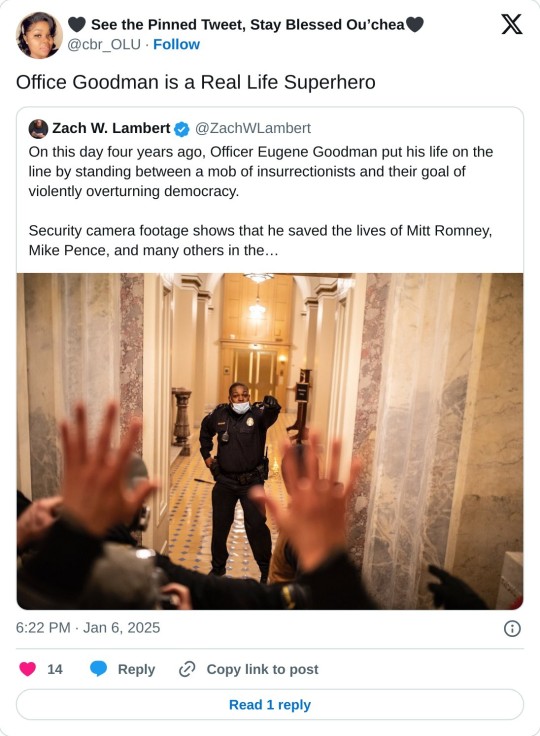Viewport: 540px width, 736px height.
Task: Click the Reply label
Action: (x=136, y=669)
